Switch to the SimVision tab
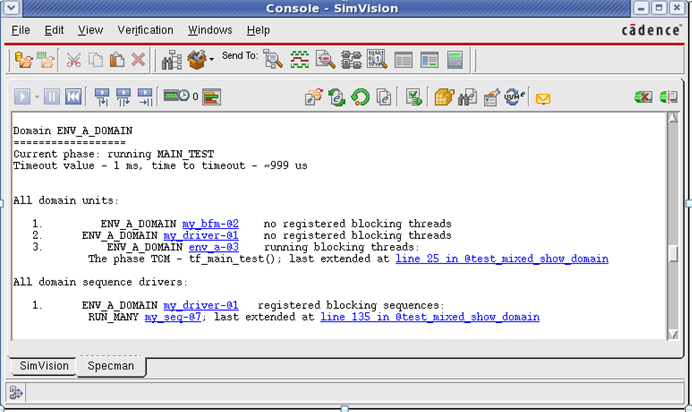The width and height of the screenshot is (692, 412). click(x=44, y=366)
